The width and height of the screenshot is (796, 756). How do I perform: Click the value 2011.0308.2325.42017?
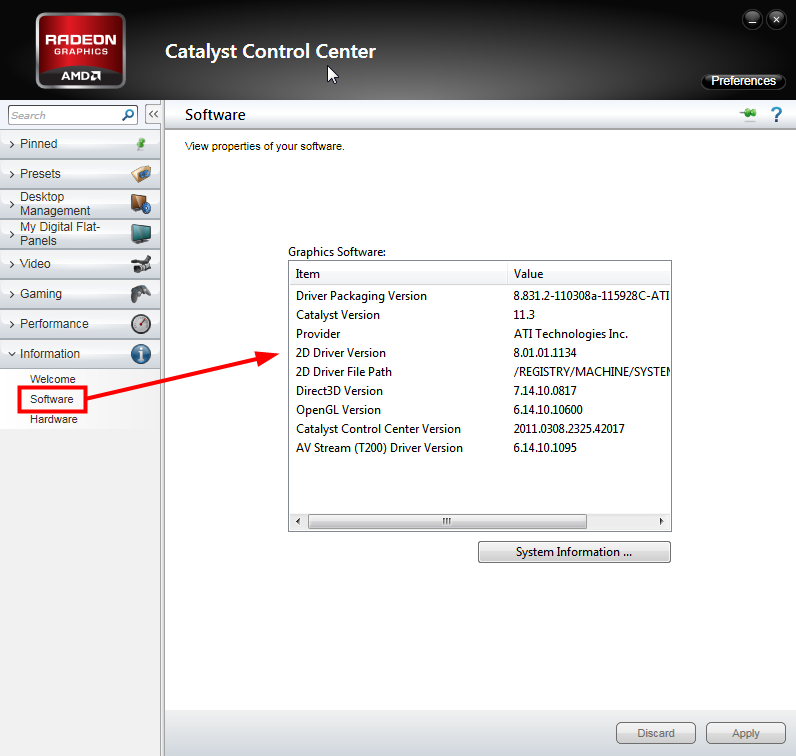(x=569, y=429)
